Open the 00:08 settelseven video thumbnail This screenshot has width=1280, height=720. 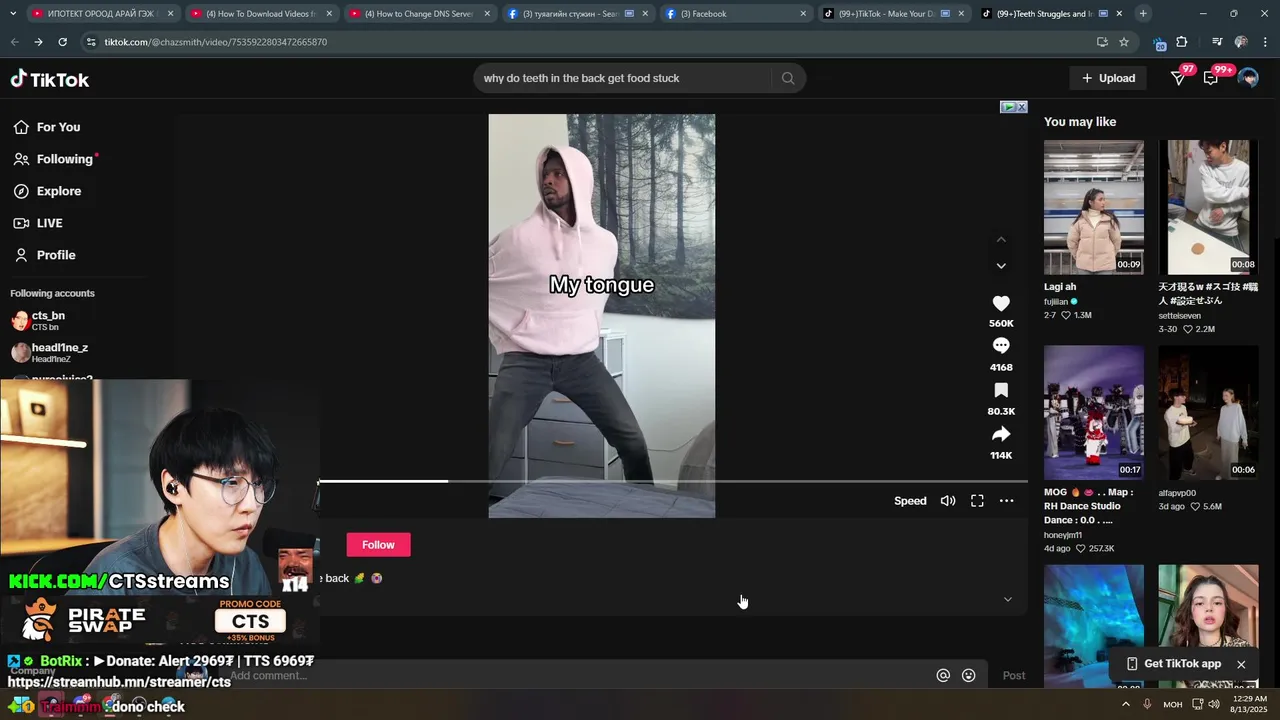[1208, 207]
